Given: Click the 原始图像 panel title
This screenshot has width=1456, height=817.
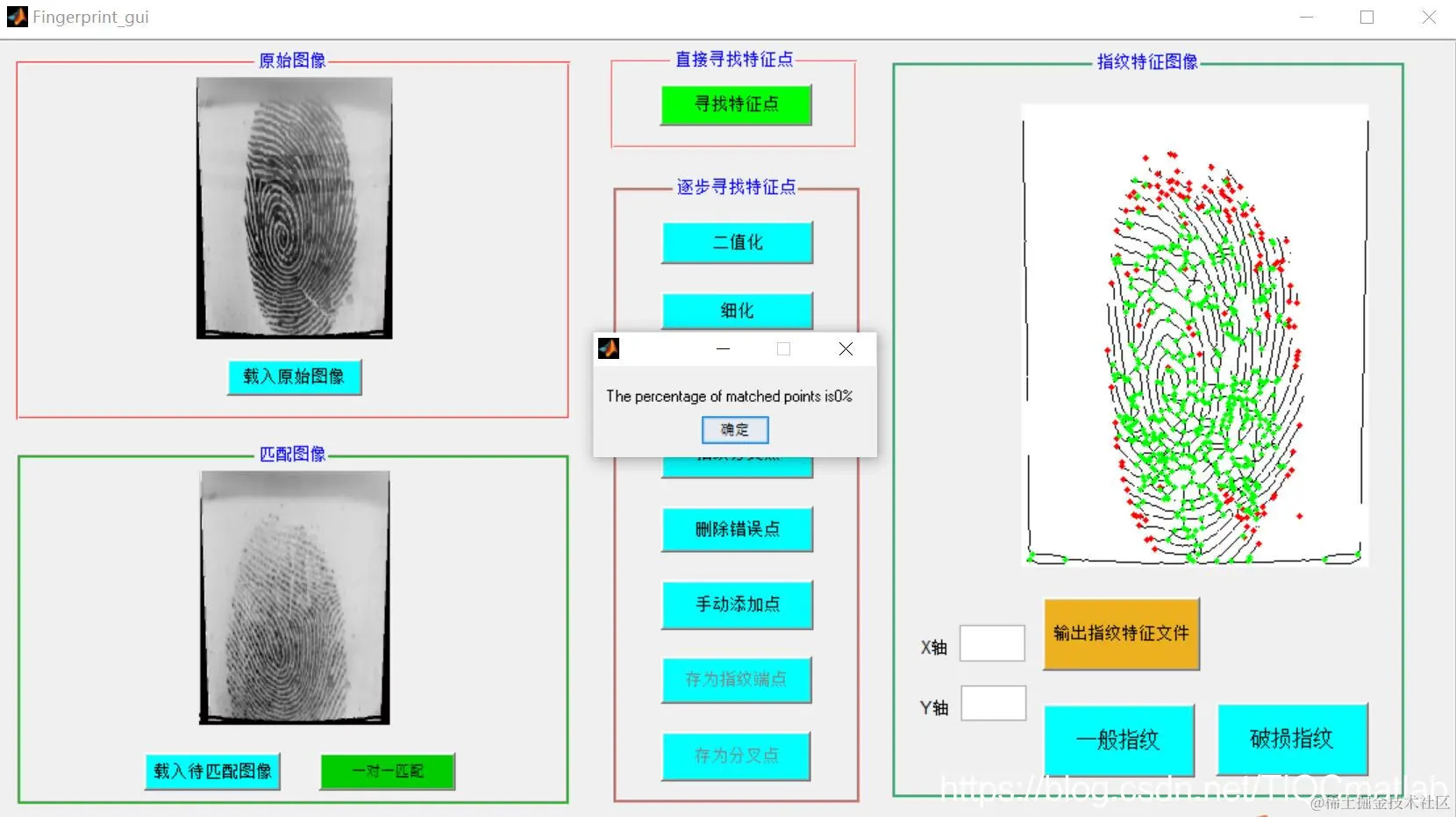Looking at the screenshot, I should pyautogui.click(x=292, y=61).
